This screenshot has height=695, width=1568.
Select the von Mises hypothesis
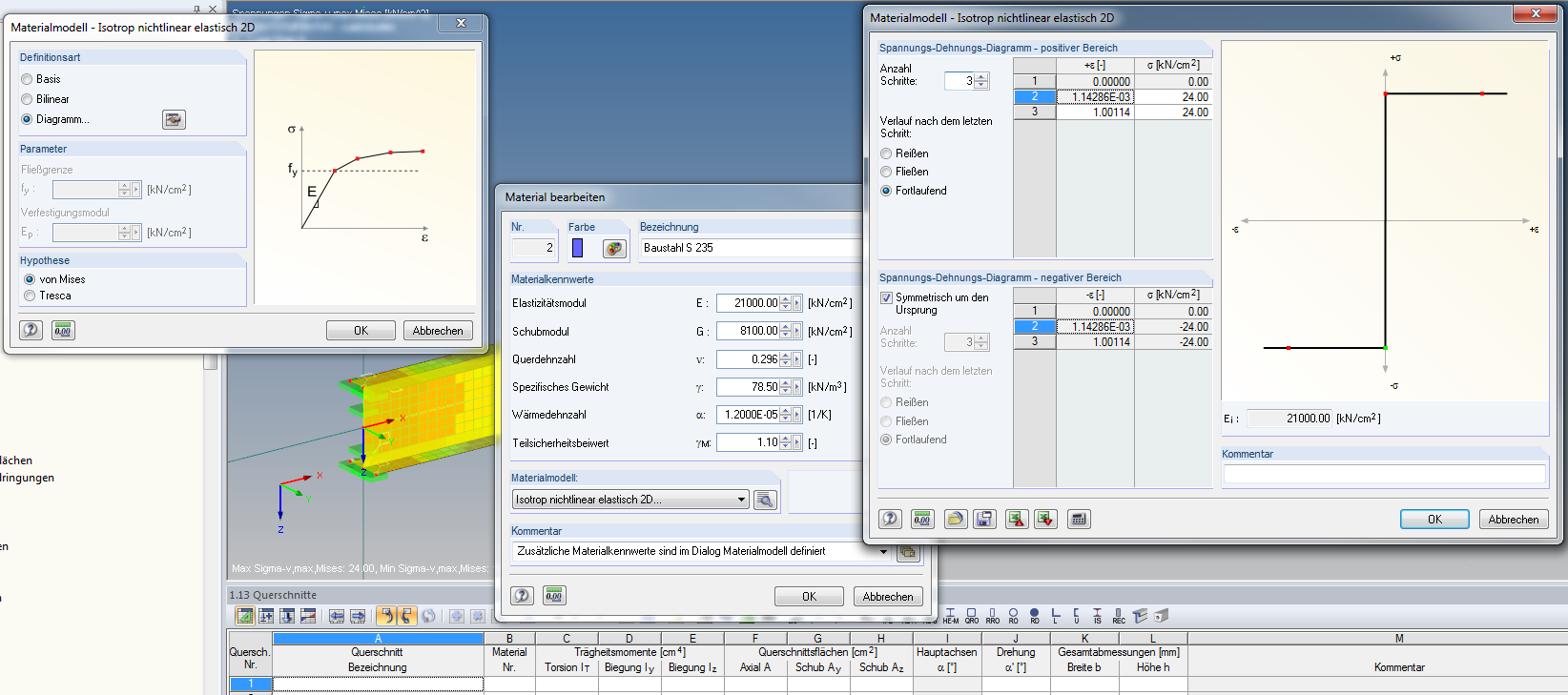coord(30,279)
